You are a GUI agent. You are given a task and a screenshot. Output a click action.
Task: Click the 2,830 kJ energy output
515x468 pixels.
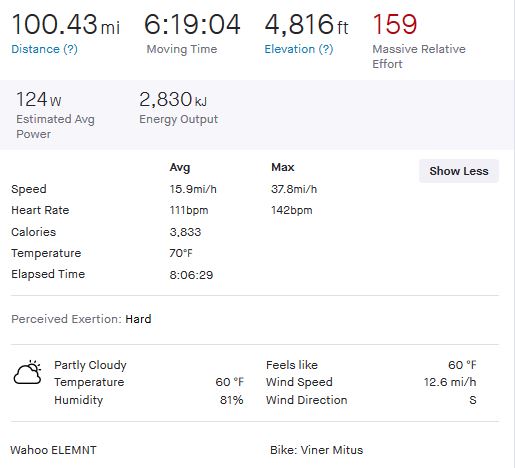tap(173, 99)
